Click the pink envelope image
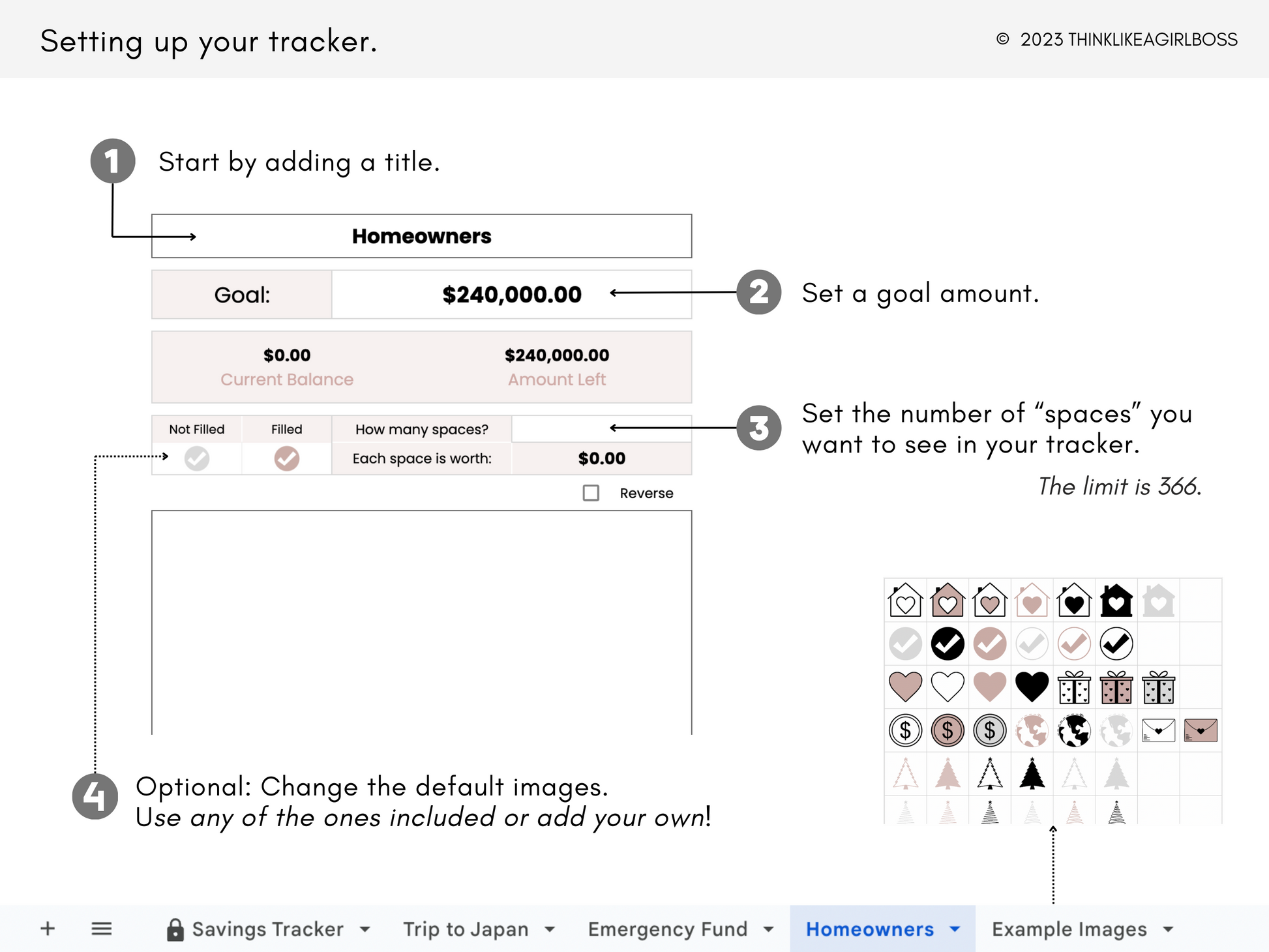This screenshot has height=952, width=1269. [1201, 730]
